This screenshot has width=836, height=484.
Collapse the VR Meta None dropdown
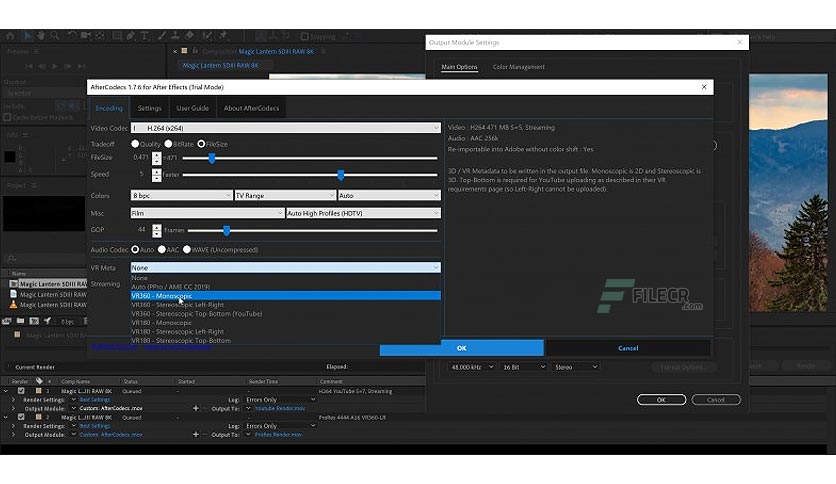(x=286, y=268)
